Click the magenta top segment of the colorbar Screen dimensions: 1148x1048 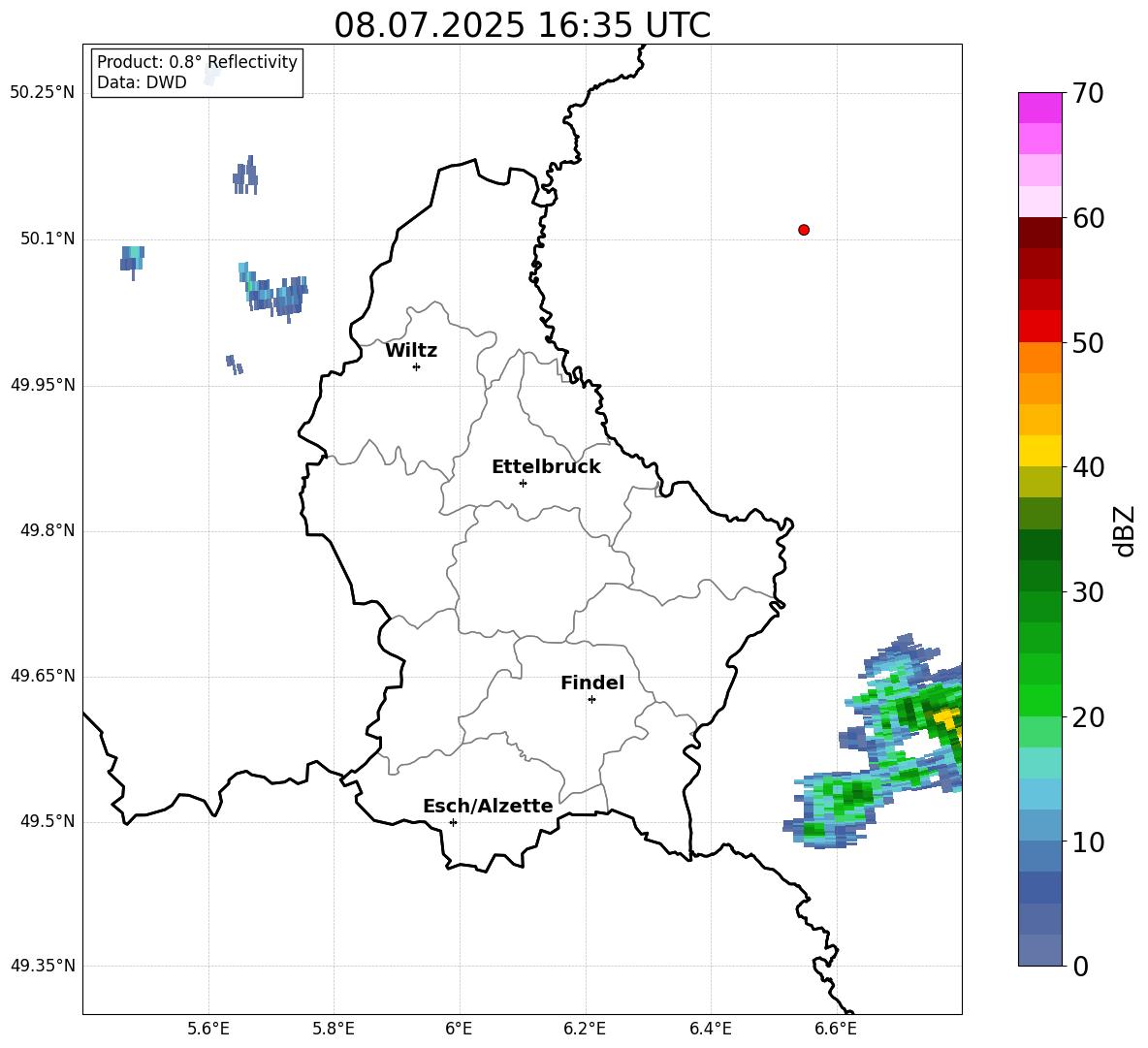tap(1039, 108)
